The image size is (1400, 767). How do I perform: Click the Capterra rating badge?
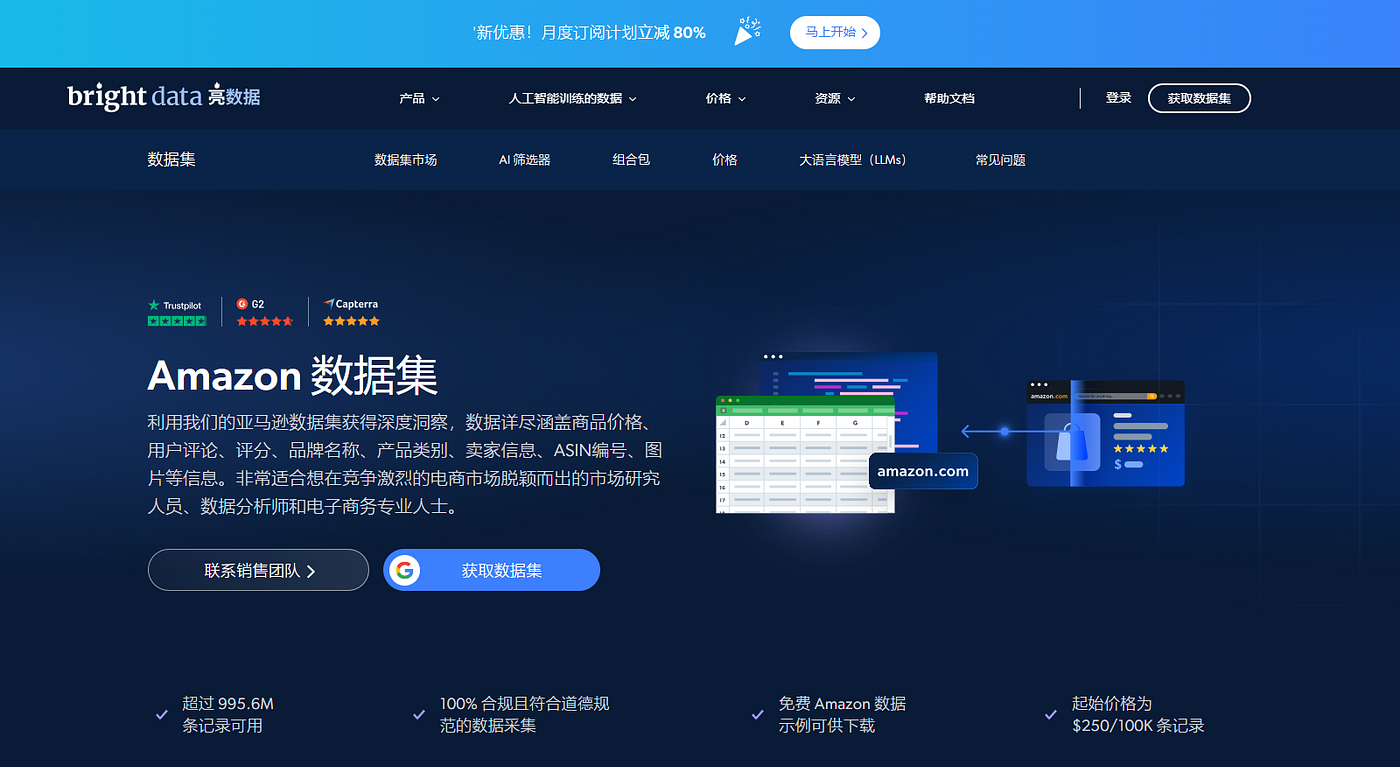(351, 312)
